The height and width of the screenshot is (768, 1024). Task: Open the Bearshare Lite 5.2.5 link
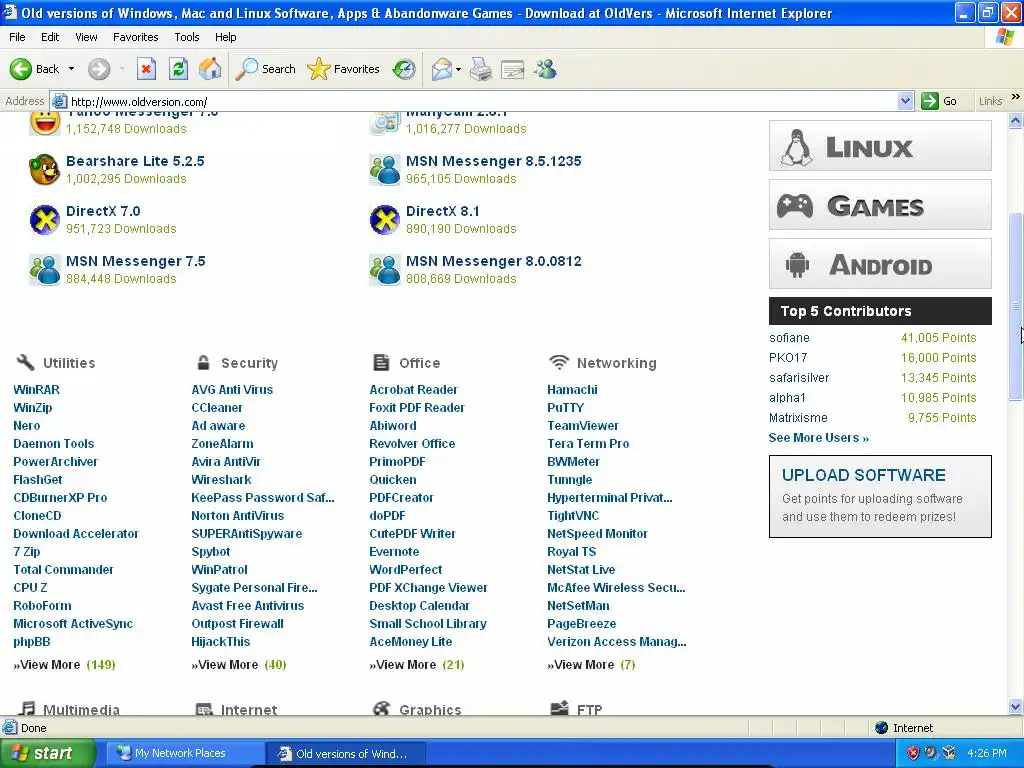coord(135,161)
